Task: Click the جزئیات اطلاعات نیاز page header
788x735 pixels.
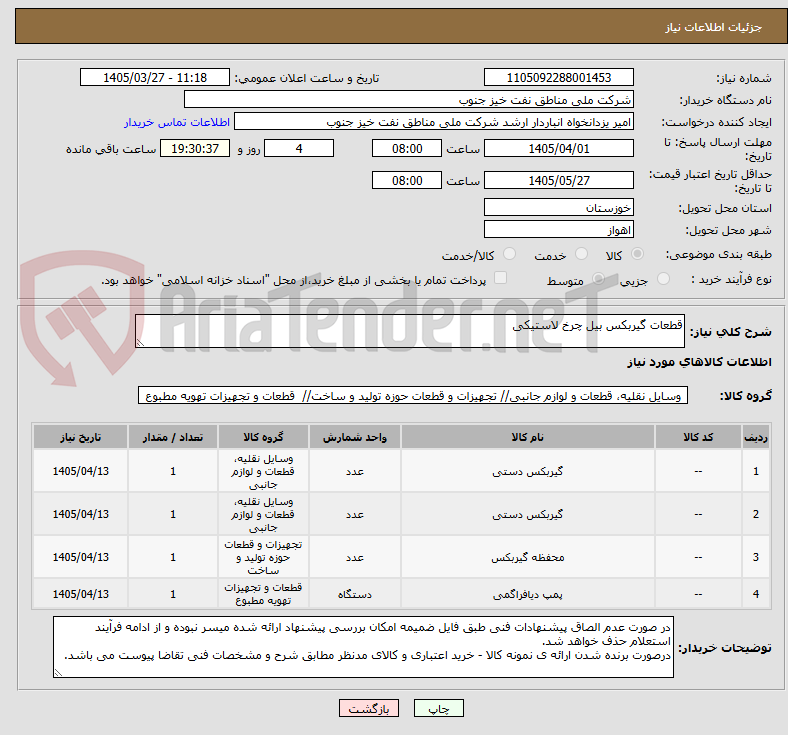Action: [x=714, y=27]
